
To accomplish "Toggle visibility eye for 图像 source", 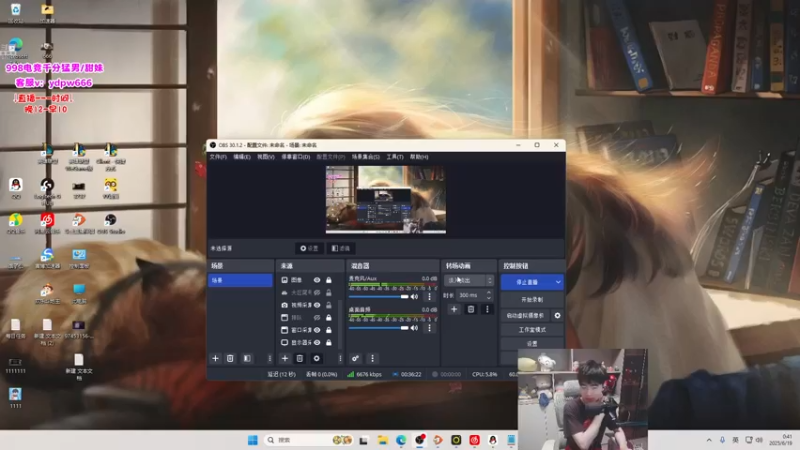I will (x=317, y=280).
